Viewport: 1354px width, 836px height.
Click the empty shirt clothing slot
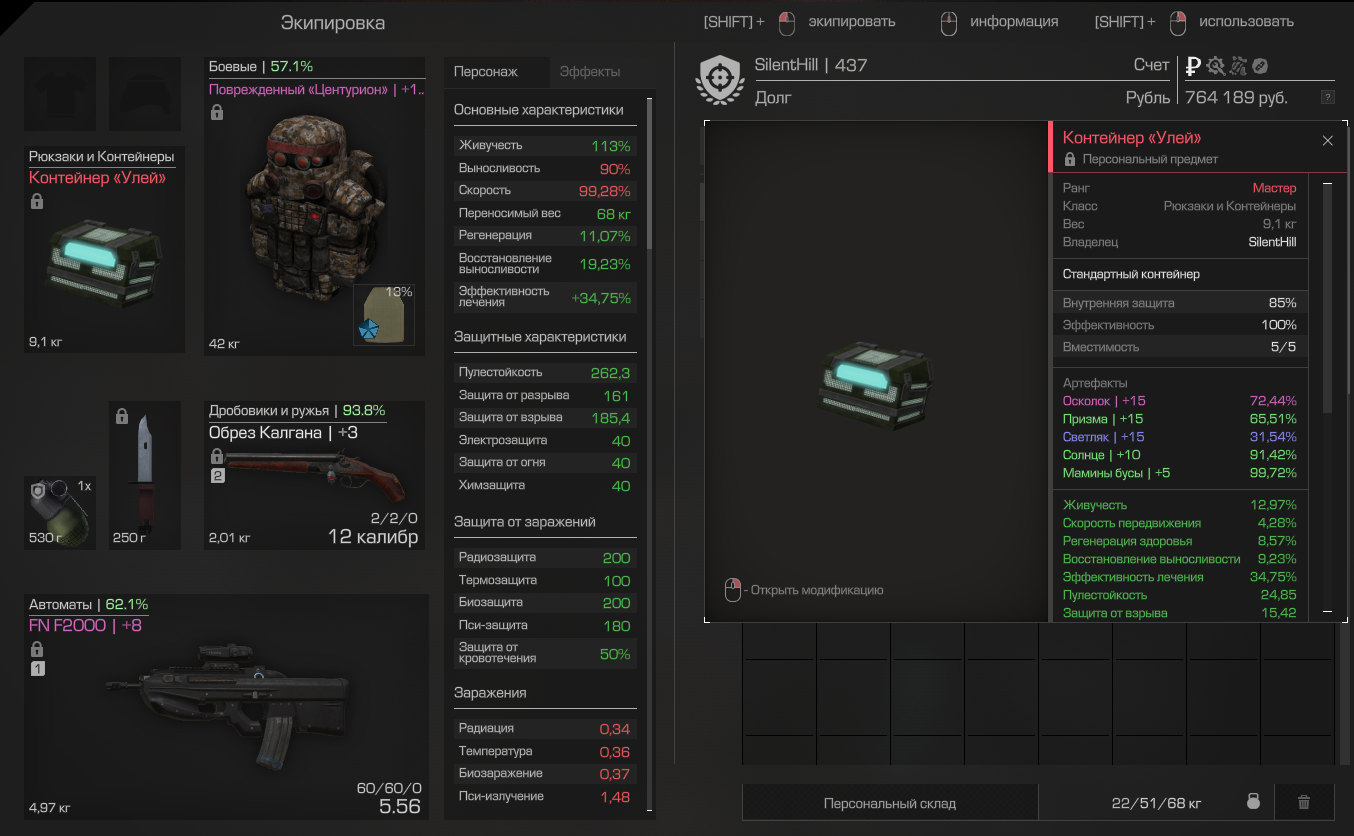[x=60, y=94]
